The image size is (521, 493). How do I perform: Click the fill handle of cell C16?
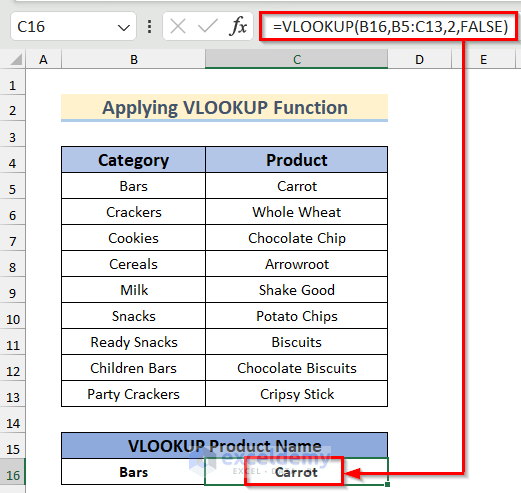click(387, 484)
